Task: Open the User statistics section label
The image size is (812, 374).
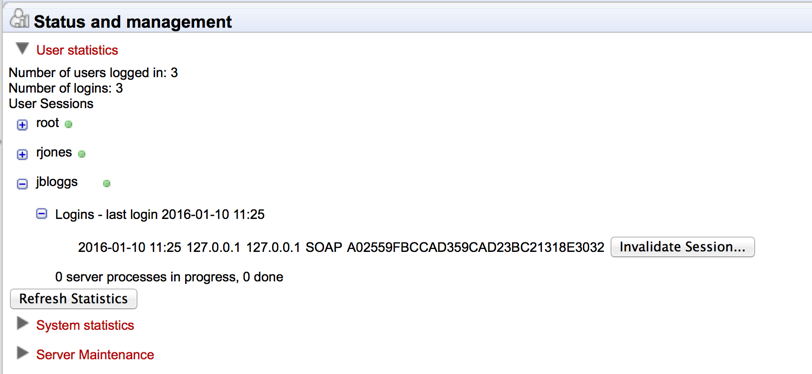Action: coord(77,50)
